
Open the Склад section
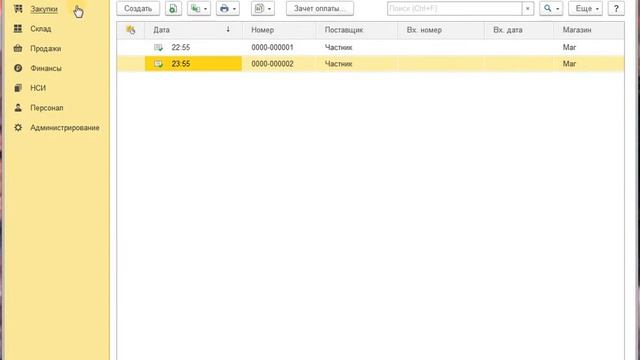[40, 29]
